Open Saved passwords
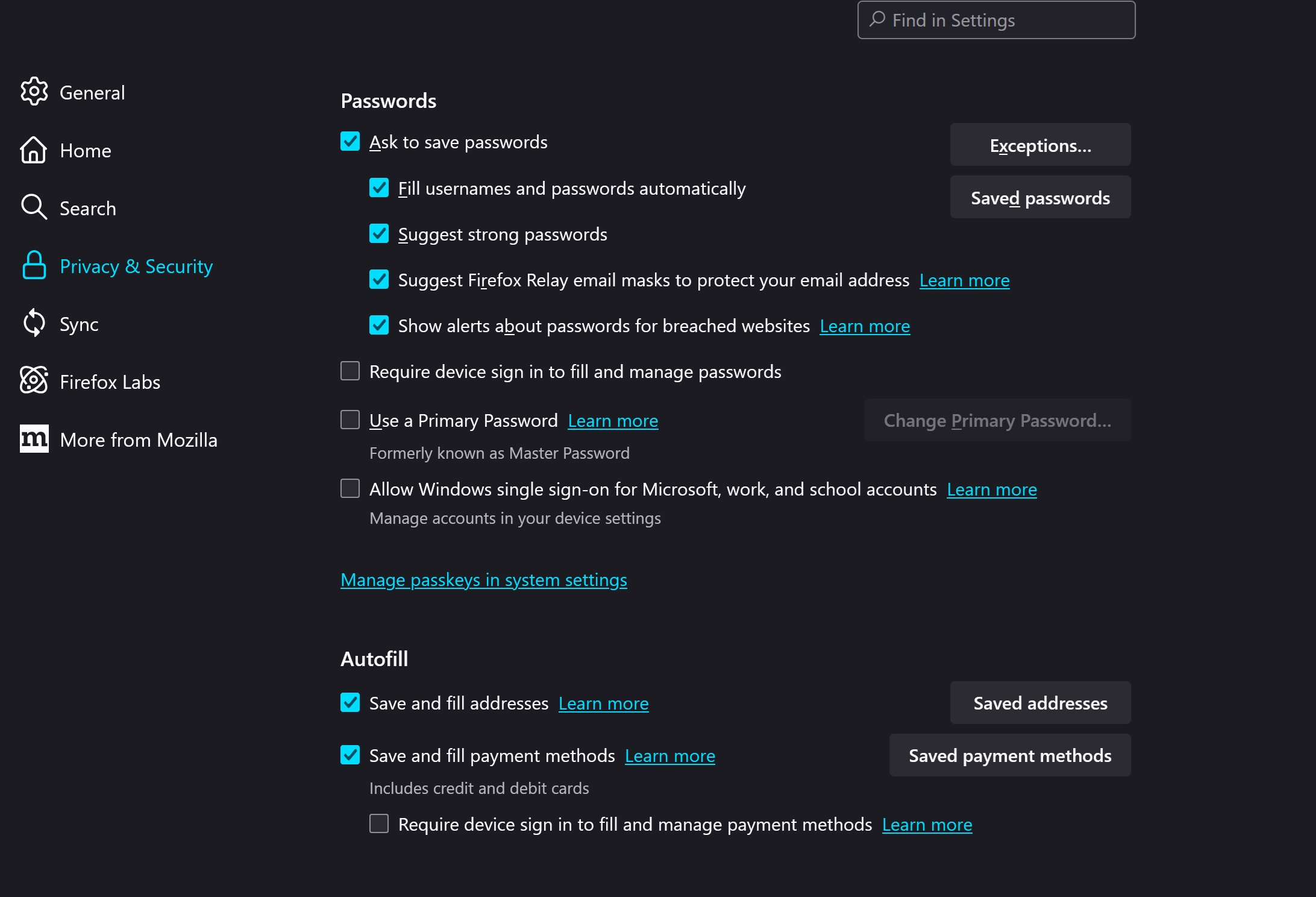This screenshot has height=897, width=1316. 1040,197
